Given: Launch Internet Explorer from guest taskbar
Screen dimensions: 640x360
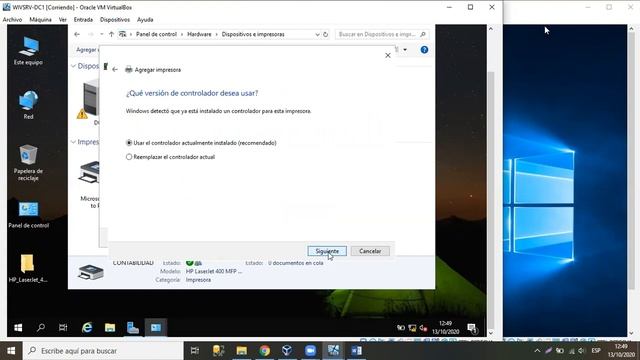Looking at the screenshot, I should pyautogui.click(x=87, y=328).
